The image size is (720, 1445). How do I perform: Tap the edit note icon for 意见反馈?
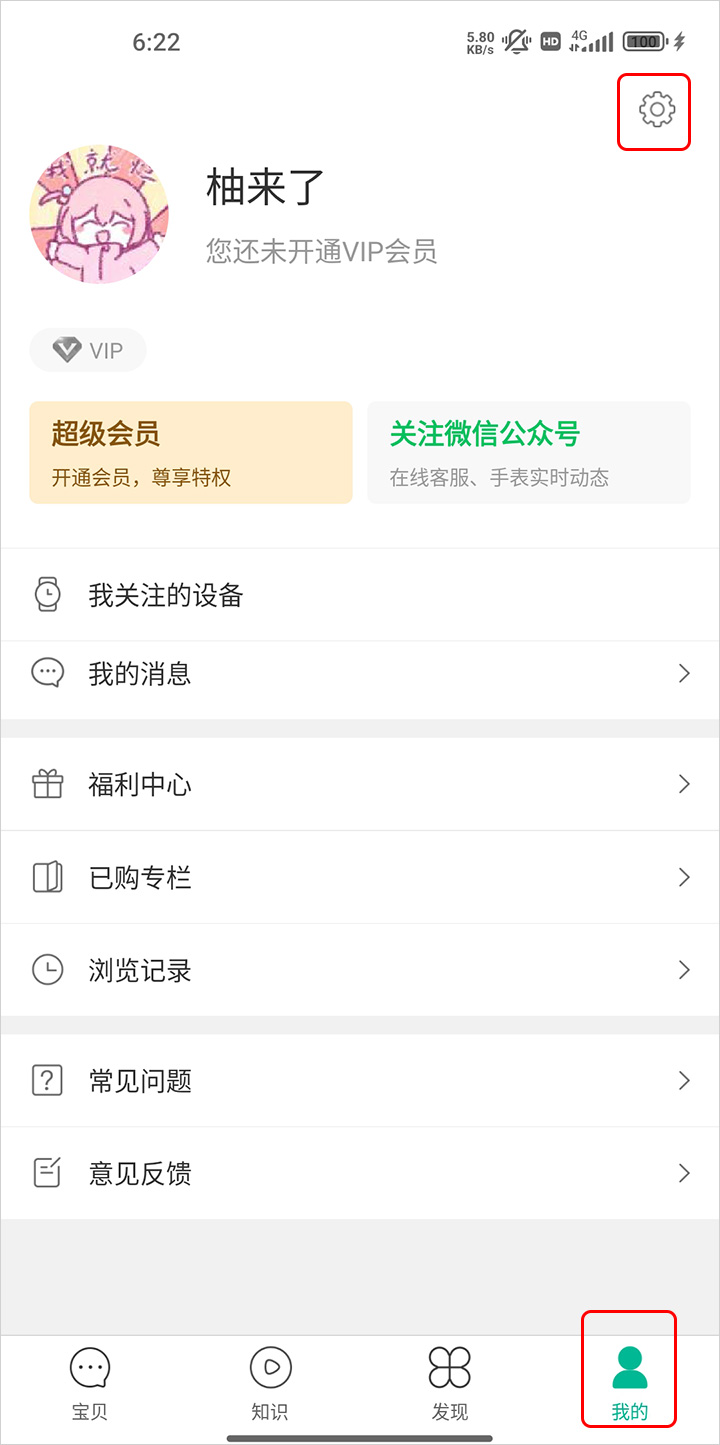pyautogui.click(x=47, y=1173)
